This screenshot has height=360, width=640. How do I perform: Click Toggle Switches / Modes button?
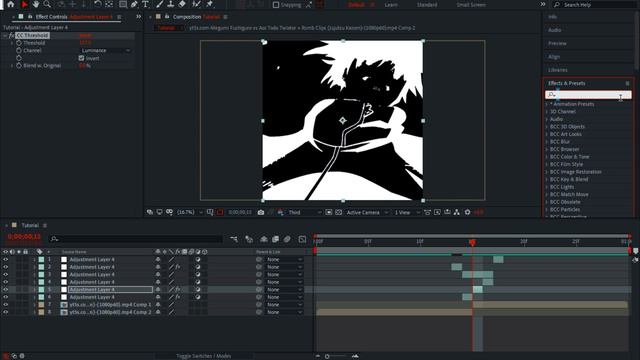(204, 356)
